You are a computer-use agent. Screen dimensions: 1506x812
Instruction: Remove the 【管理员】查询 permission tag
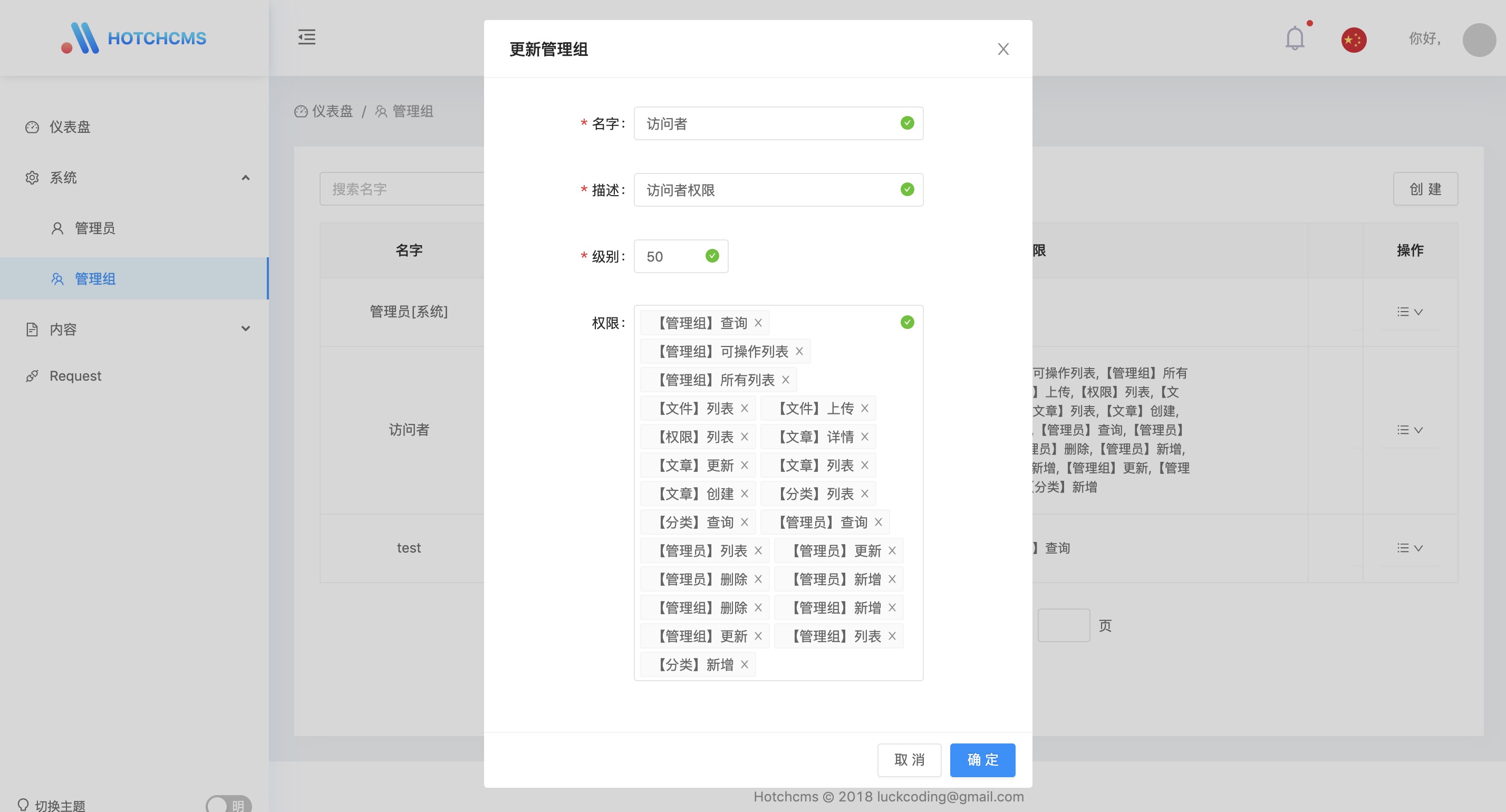click(x=878, y=522)
